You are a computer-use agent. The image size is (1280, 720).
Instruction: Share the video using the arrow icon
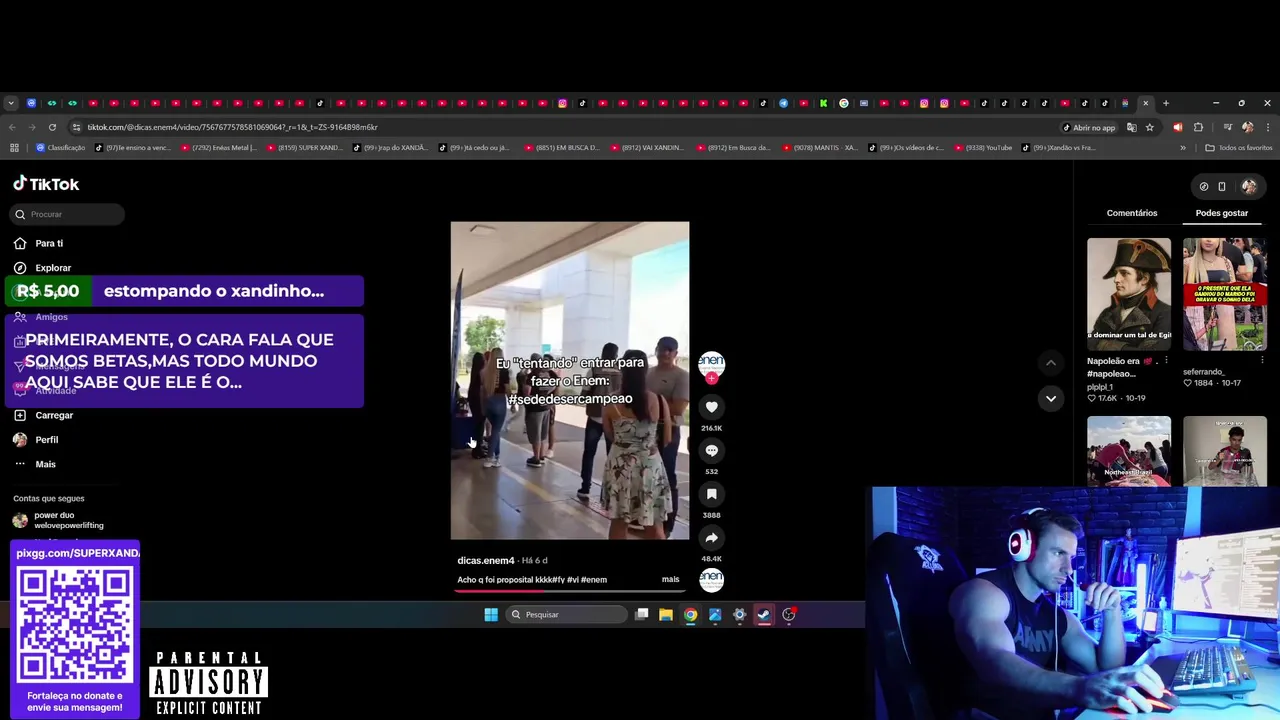(711, 538)
